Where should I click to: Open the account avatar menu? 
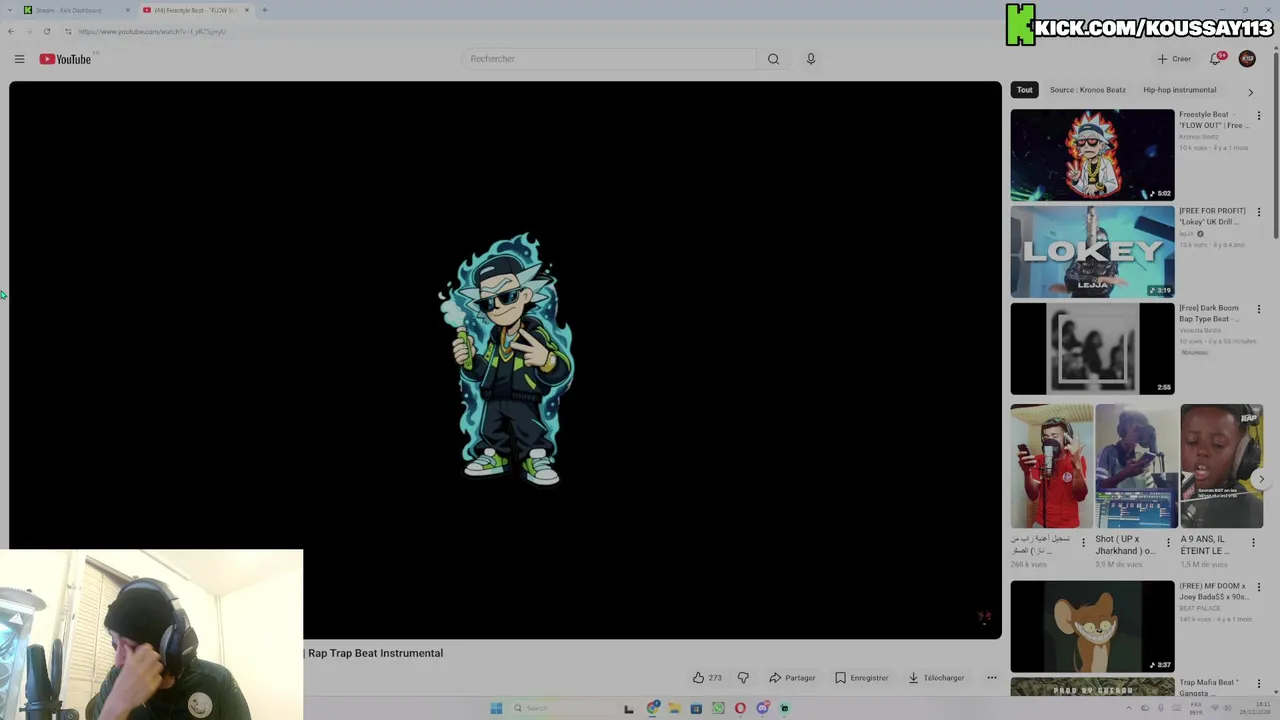point(1247,59)
